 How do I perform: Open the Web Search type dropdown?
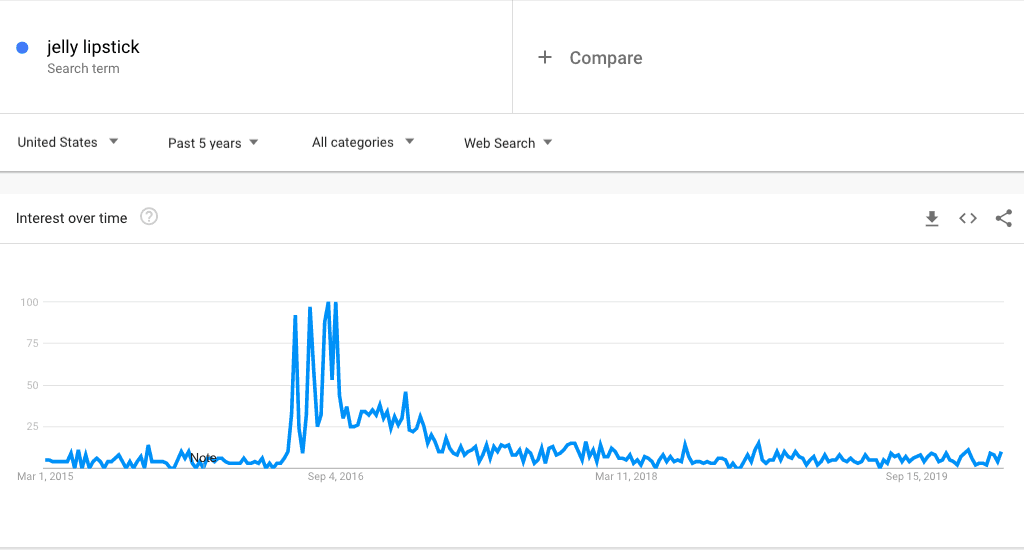[508, 143]
